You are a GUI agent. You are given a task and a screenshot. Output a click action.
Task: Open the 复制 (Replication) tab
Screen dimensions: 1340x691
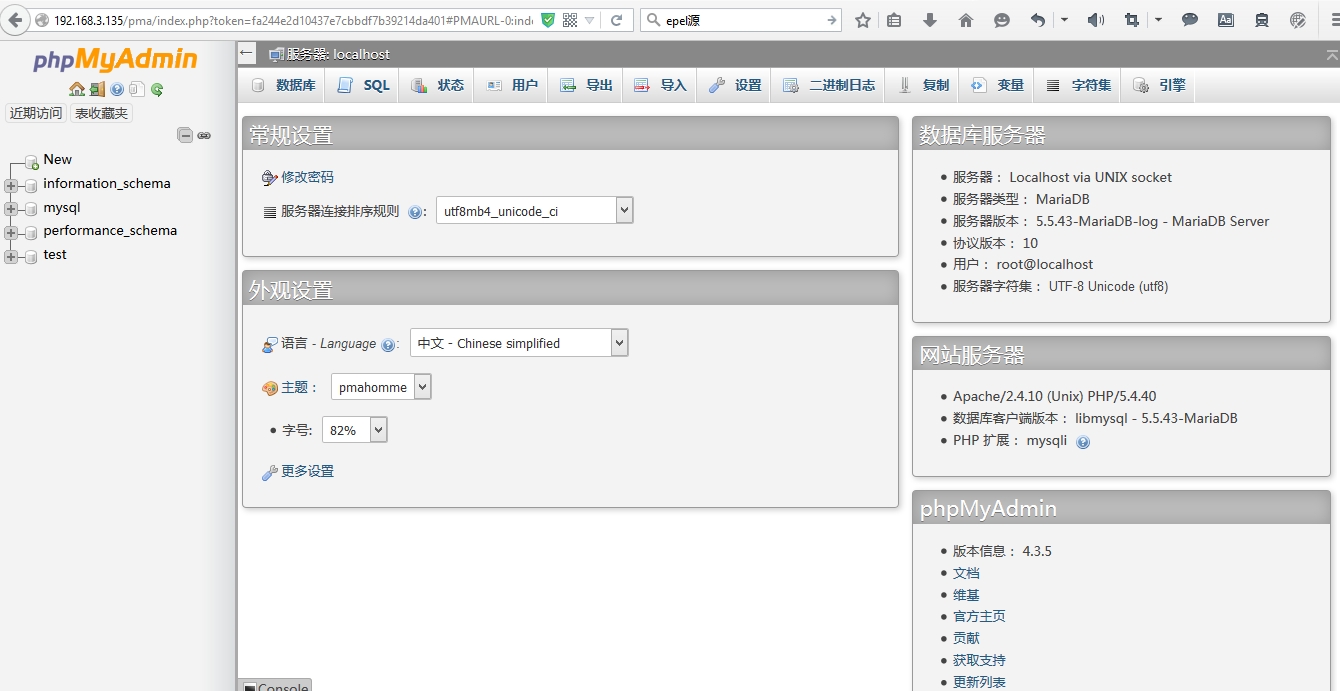(x=923, y=86)
